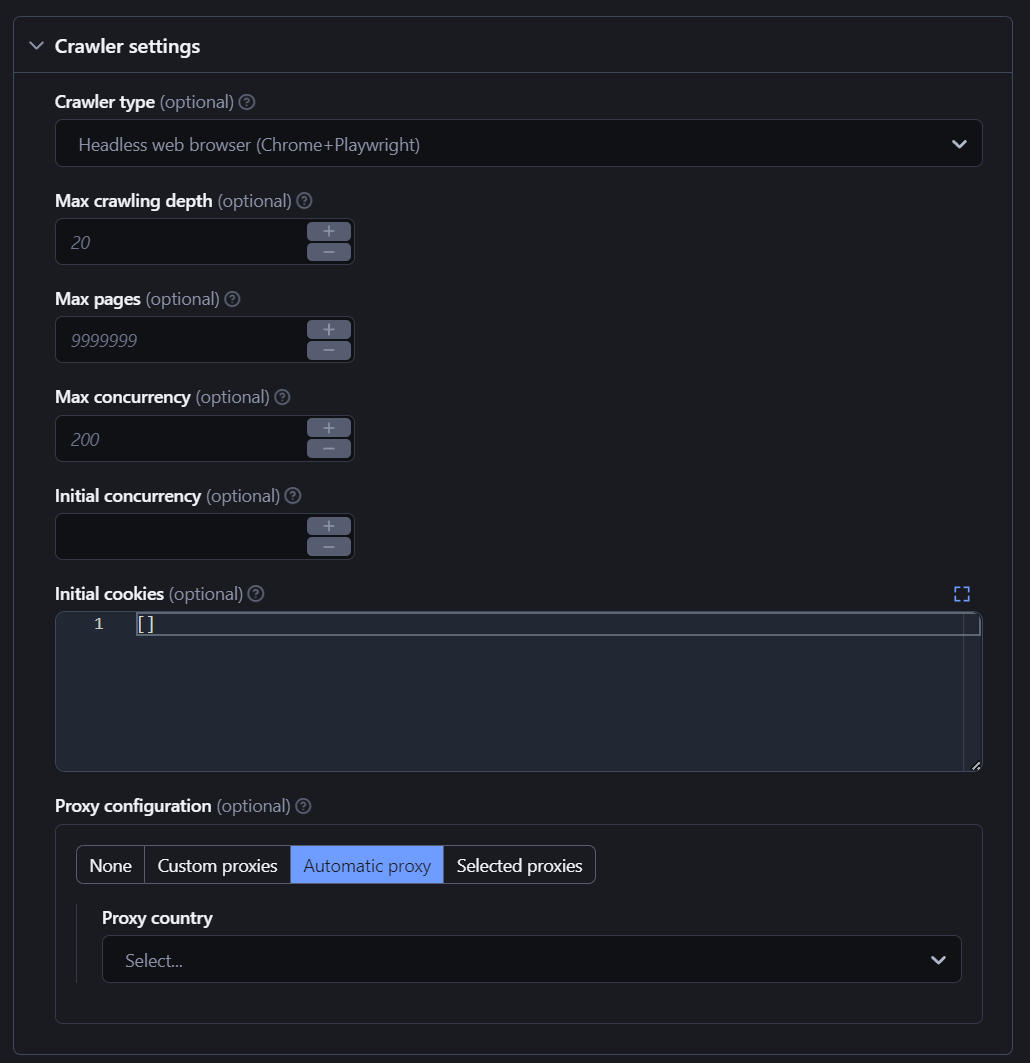The width and height of the screenshot is (1030, 1063).
Task: Enable the Selected proxies option
Action: tap(519, 864)
